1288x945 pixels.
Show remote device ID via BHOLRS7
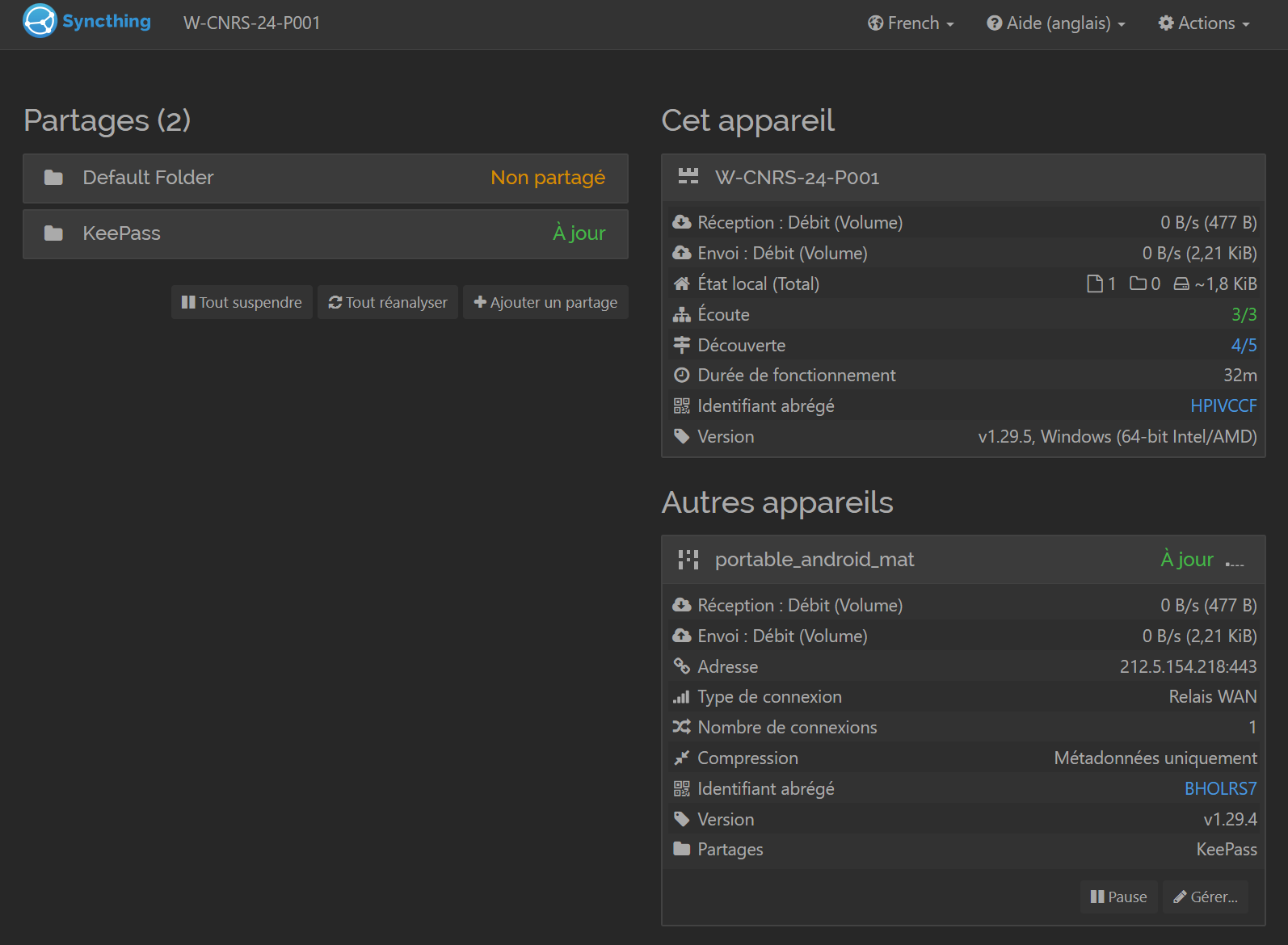pos(1221,788)
